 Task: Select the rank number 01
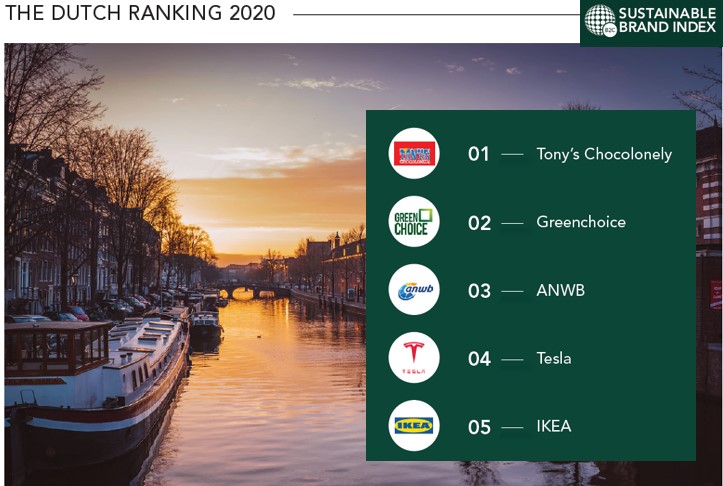click(479, 155)
